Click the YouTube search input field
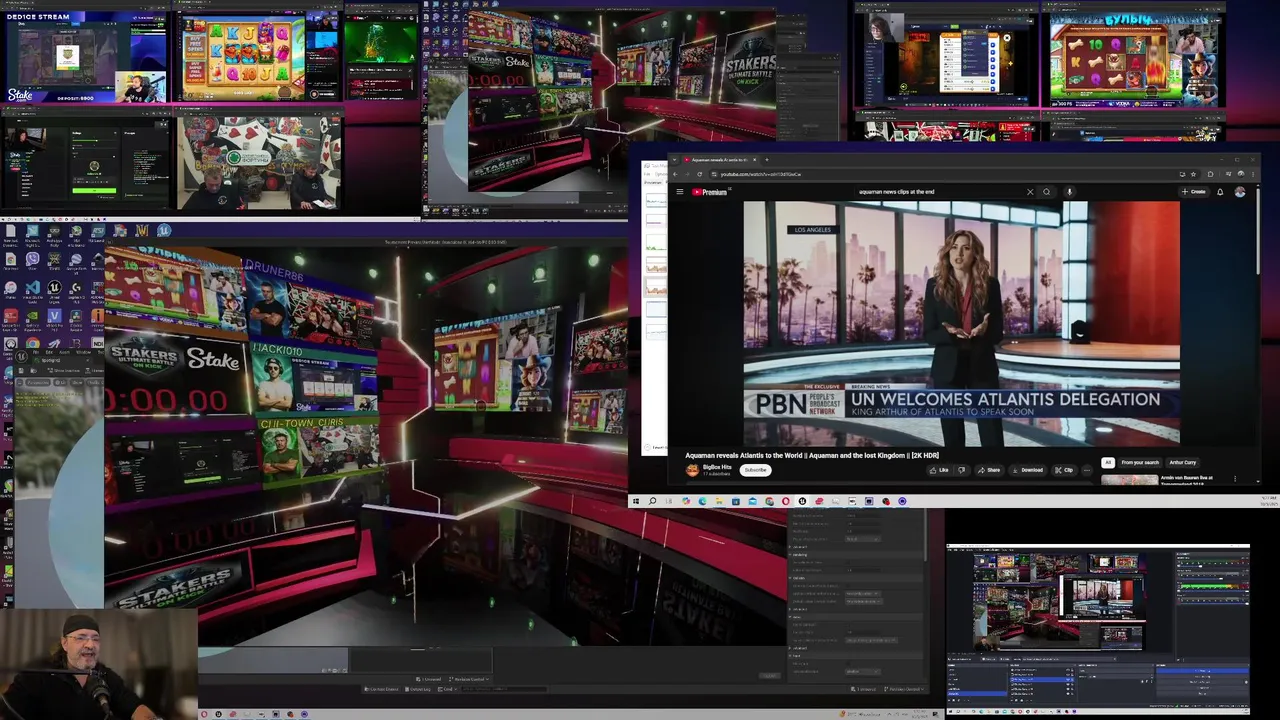Screen dimensions: 1280x720 [x=940, y=192]
